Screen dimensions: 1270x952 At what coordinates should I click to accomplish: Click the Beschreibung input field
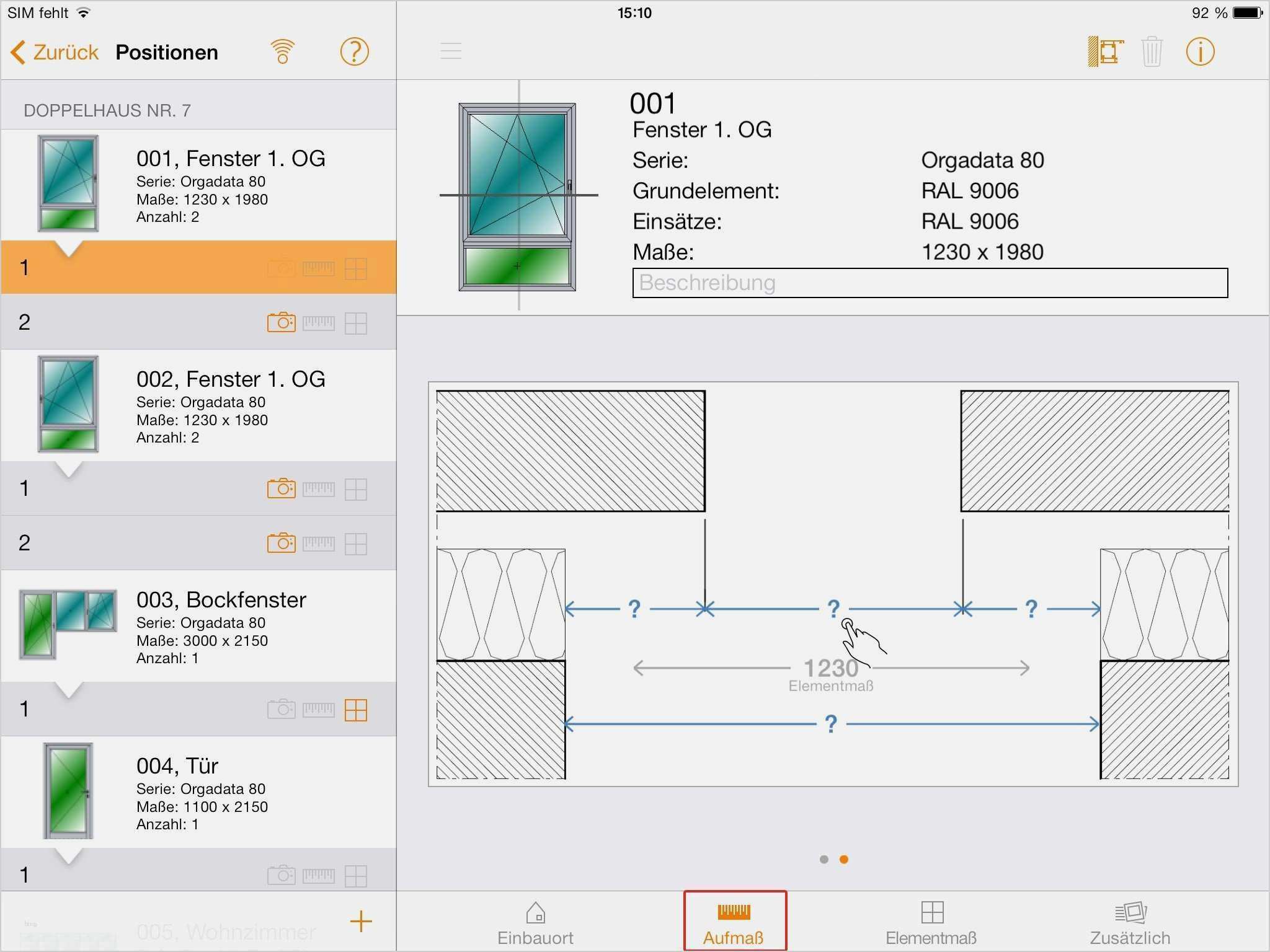tap(930, 283)
